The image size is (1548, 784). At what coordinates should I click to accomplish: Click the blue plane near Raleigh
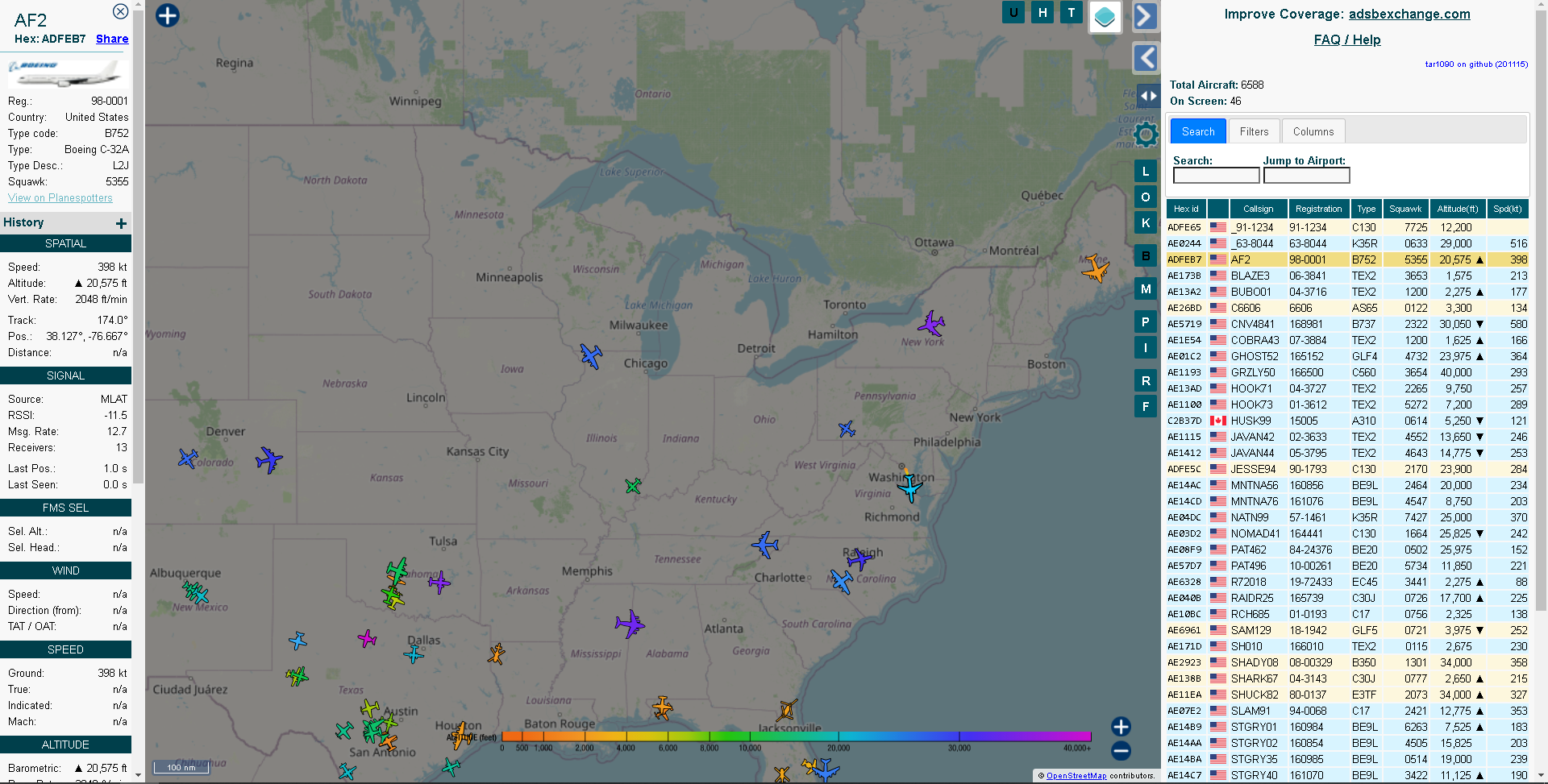[x=859, y=558]
